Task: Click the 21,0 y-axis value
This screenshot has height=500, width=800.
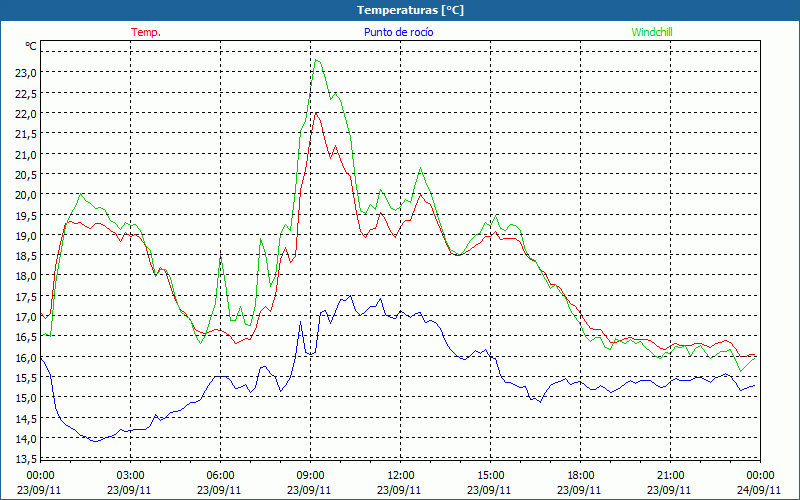Action: point(26,154)
